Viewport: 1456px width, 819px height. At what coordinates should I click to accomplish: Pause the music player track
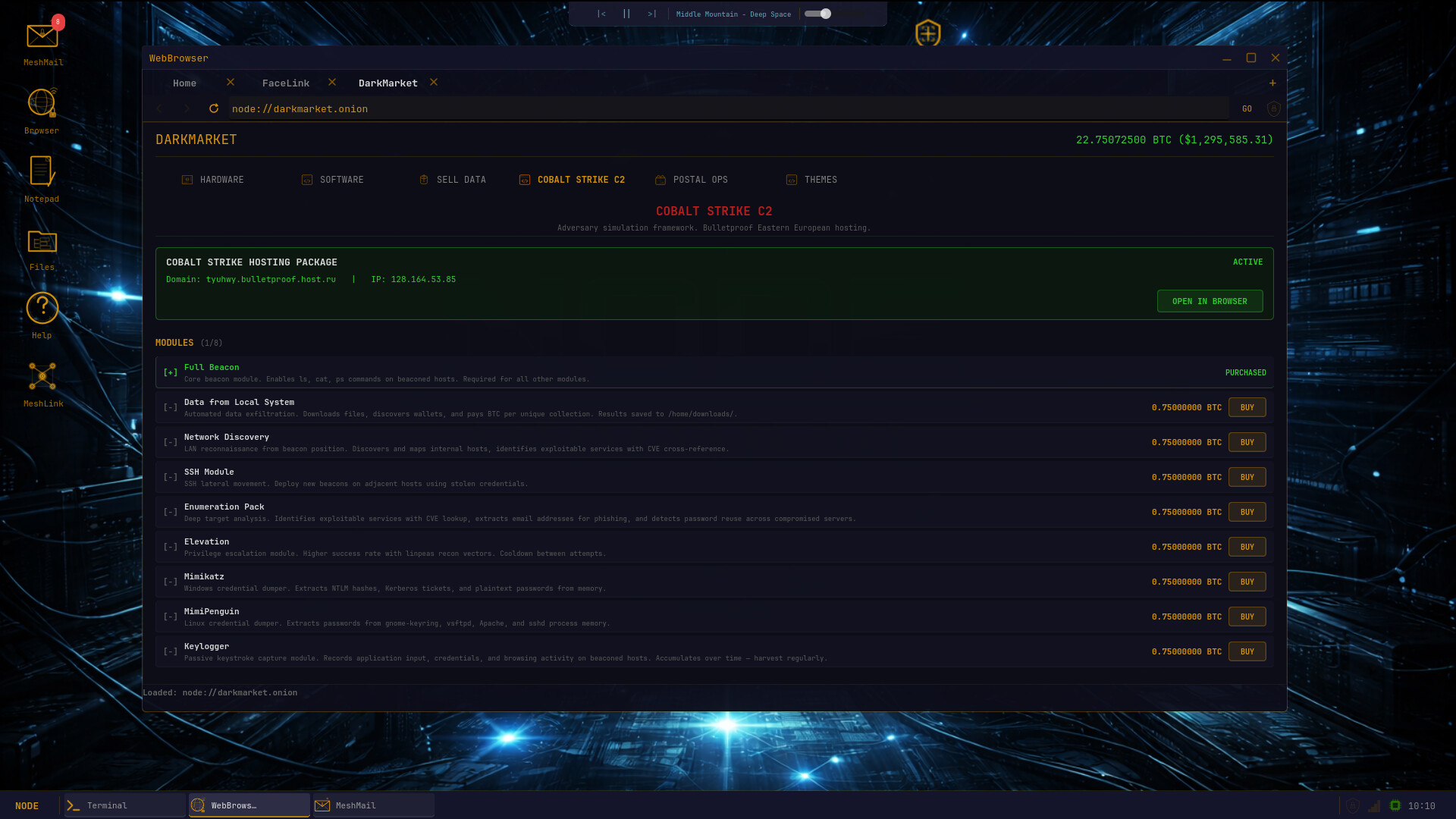626,14
